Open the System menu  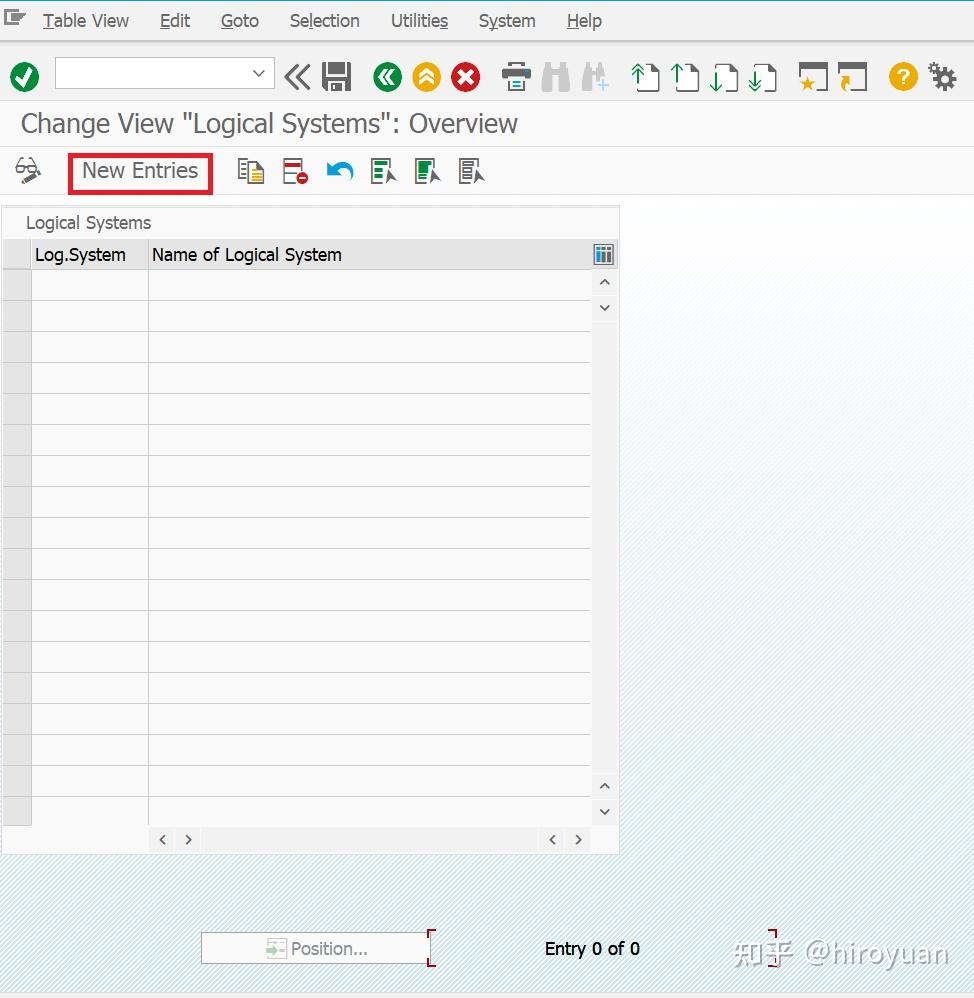tap(507, 21)
